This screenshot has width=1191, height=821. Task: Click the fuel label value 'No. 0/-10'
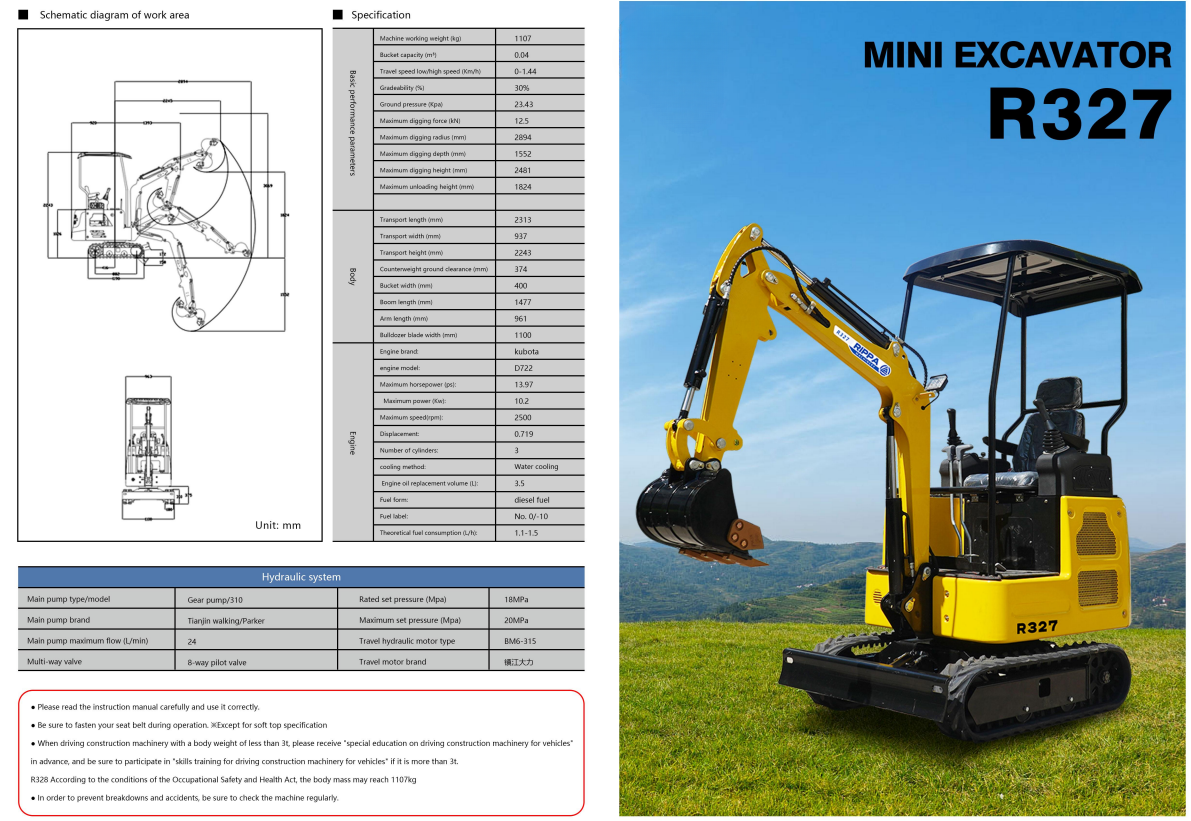pyautogui.click(x=531, y=516)
